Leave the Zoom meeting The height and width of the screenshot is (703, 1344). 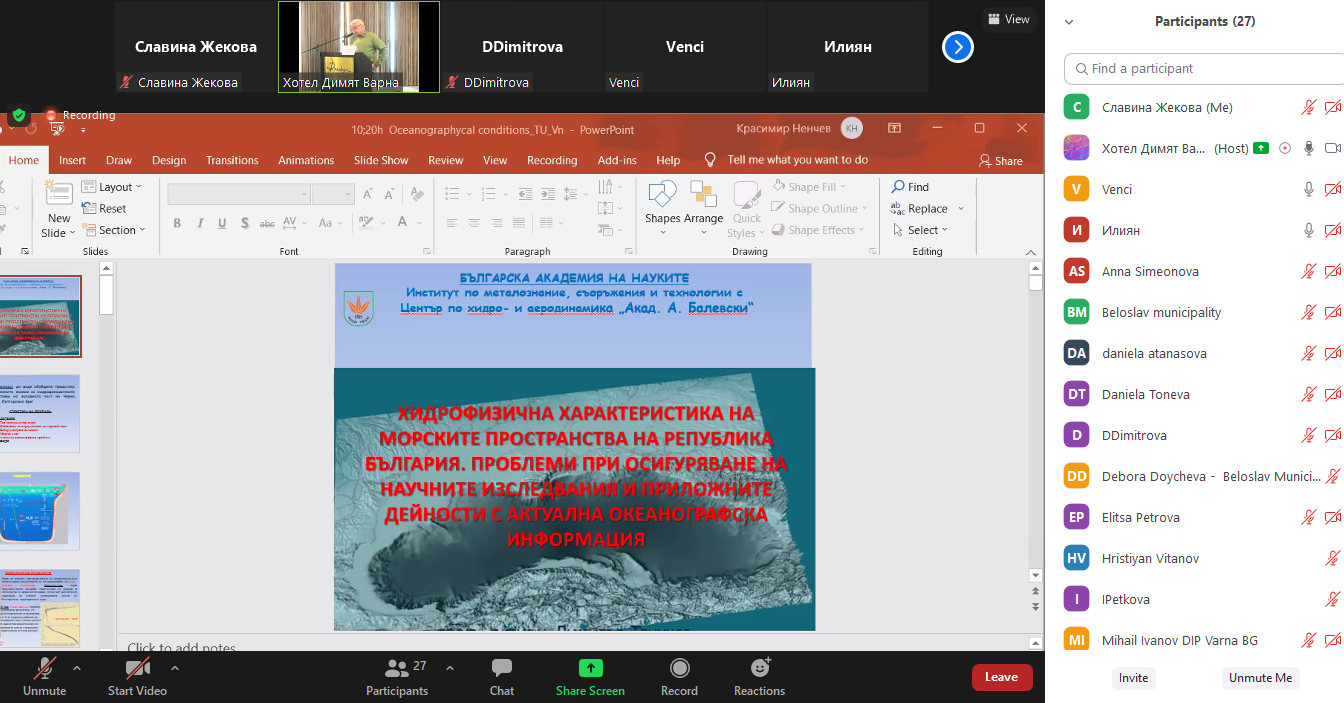click(x=1001, y=677)
